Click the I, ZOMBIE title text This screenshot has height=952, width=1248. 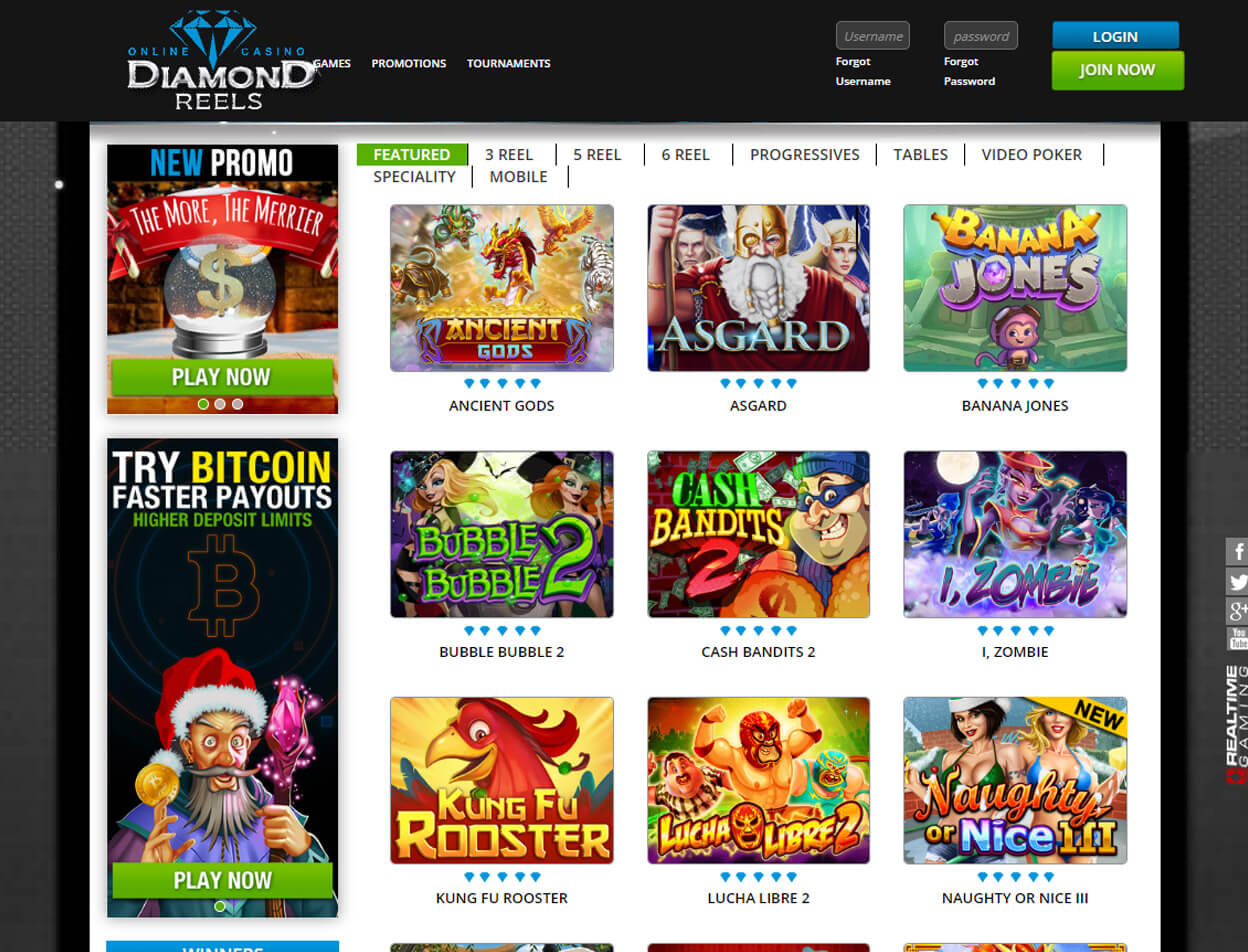(1015, 652)
